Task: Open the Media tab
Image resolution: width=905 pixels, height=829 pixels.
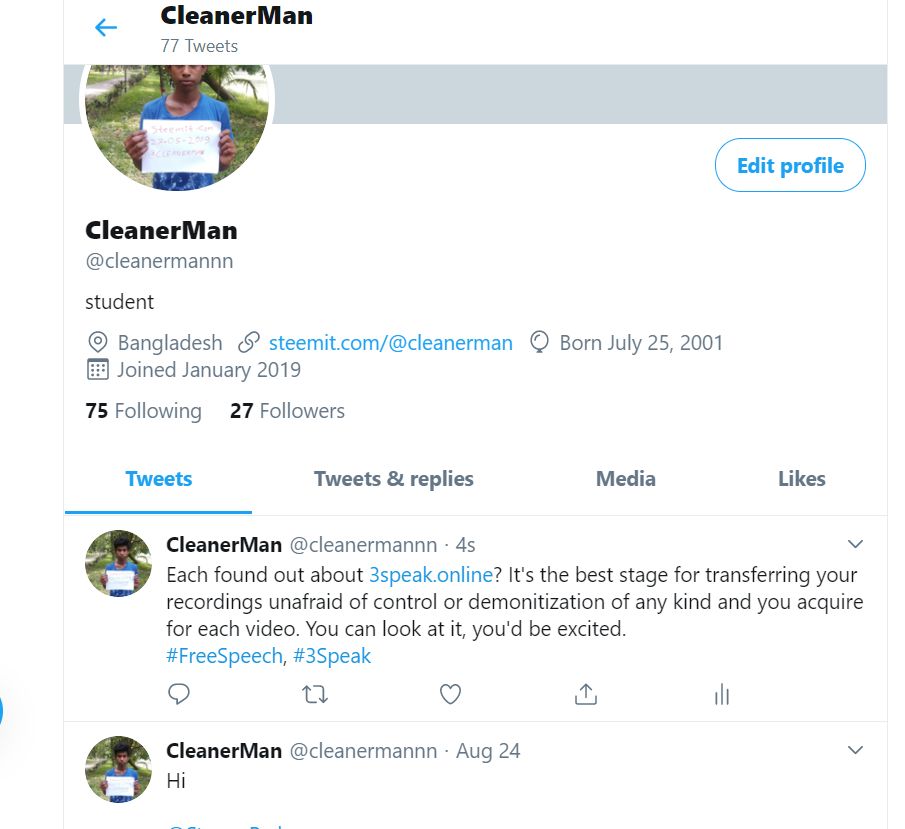Action: coord(626,479)
